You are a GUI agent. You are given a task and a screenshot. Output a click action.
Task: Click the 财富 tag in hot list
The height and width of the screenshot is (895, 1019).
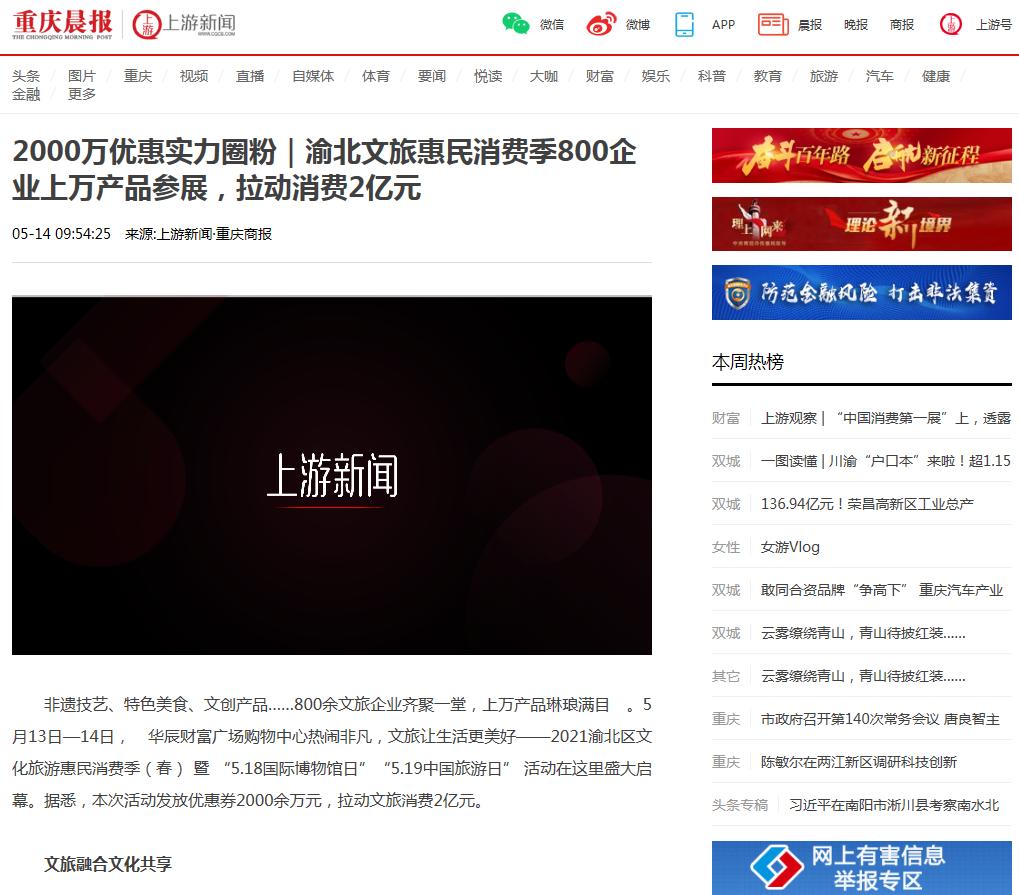(x=726, y=418)
